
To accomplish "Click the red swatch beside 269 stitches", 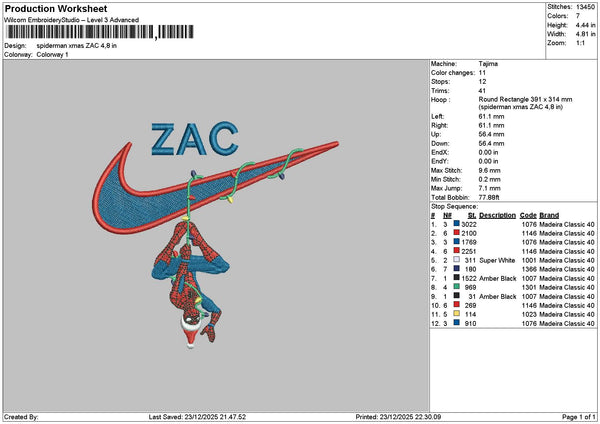I will coord(456,305).
